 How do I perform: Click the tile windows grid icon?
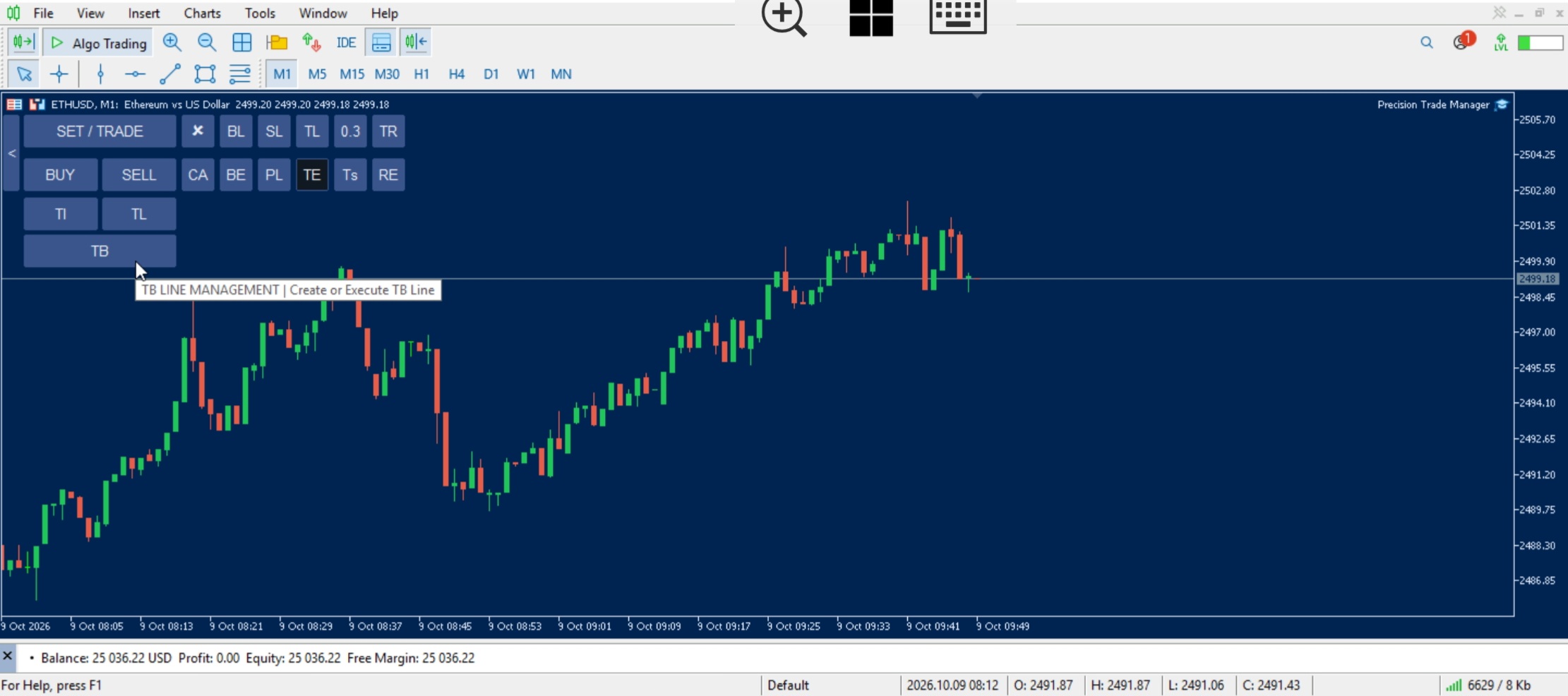click(x=241, y=42)
